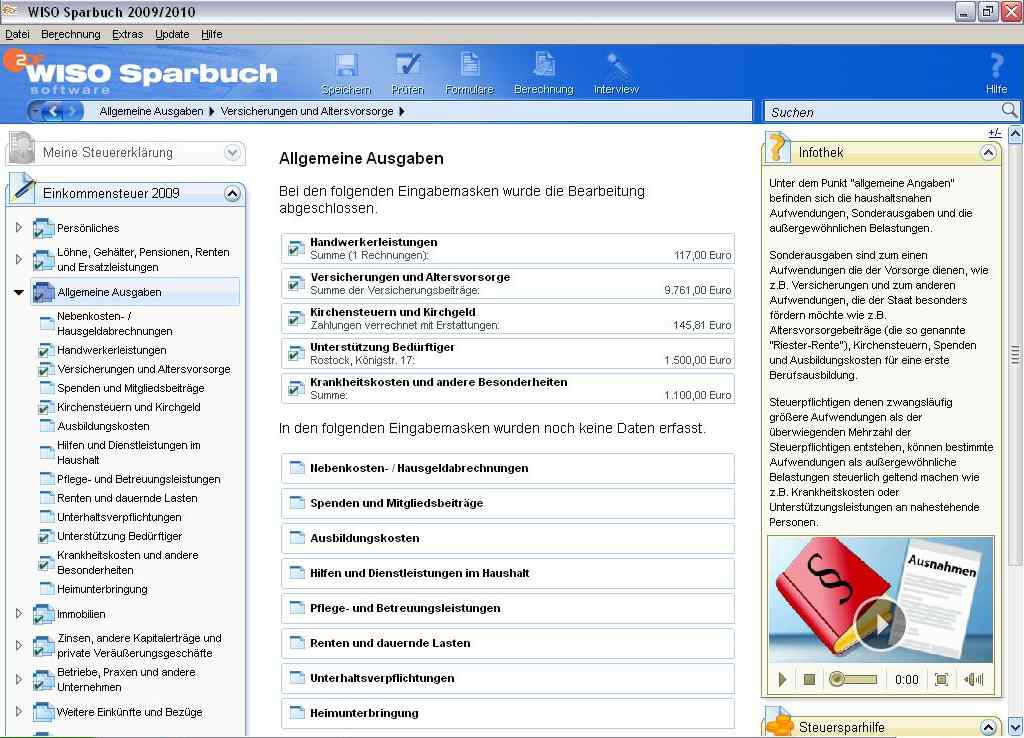Collapse the Infothek panel with its arrow

coord(989,152)
